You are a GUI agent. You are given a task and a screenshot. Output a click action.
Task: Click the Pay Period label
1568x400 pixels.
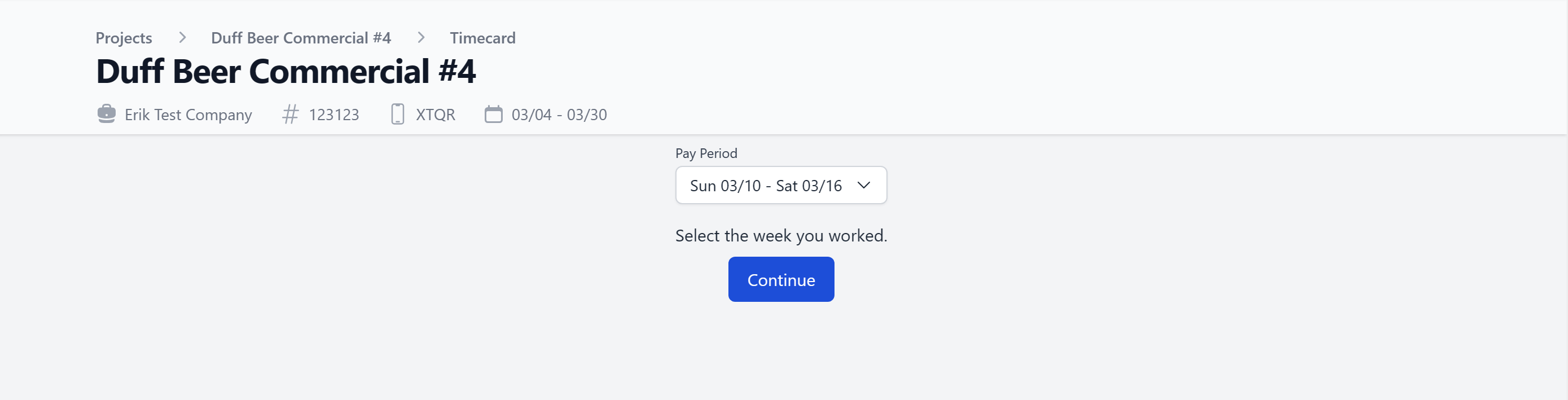point(706,153)
